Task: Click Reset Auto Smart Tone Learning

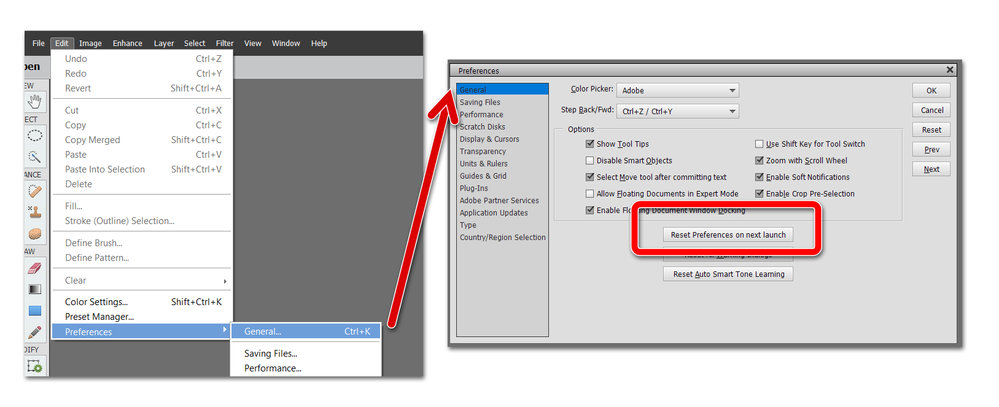Action: (x=728, y=275)
